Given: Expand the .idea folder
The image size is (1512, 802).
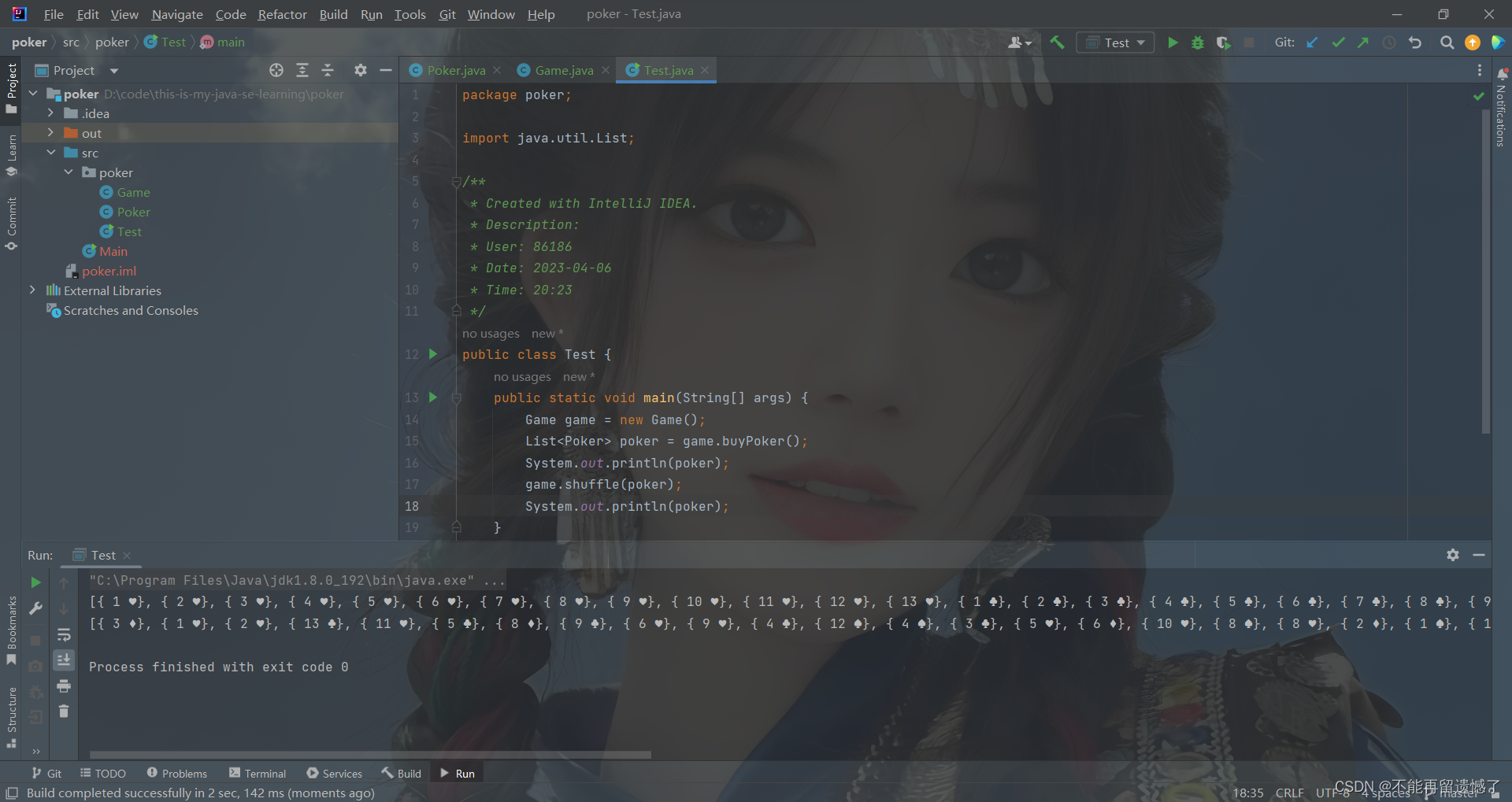Looking at the screenshot, I should [50, 113].
